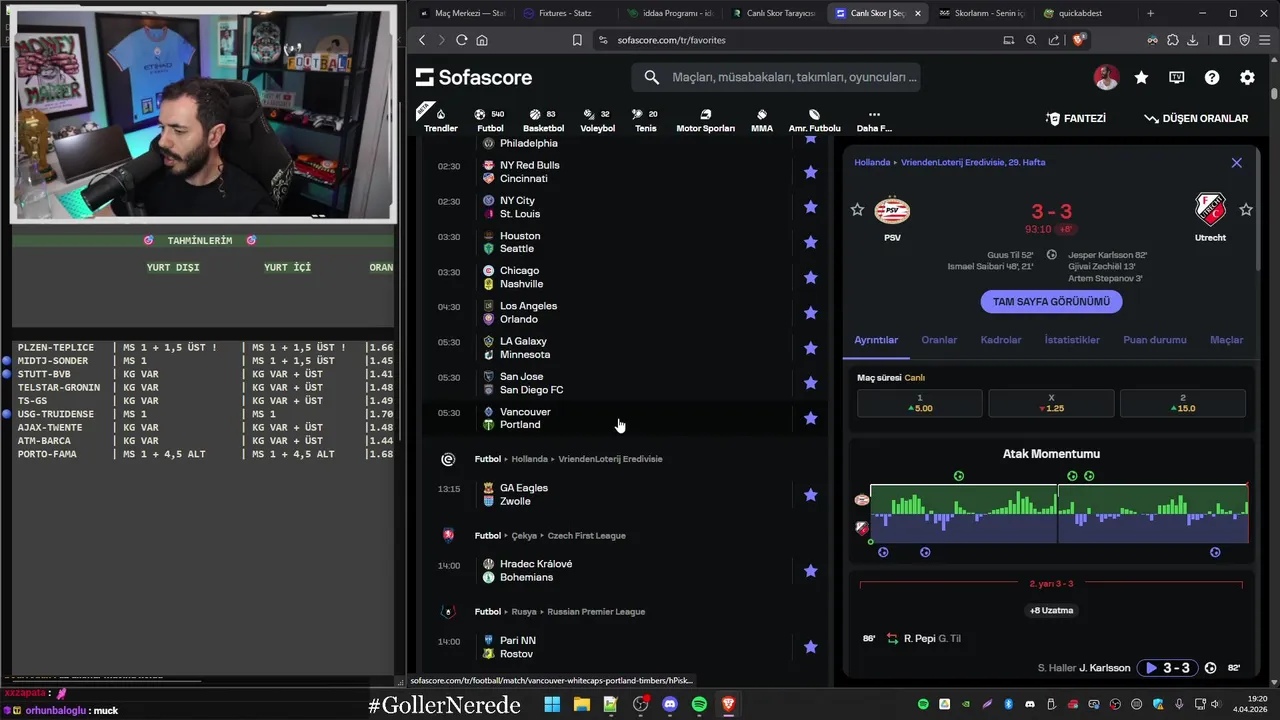1280x720 pixels.
Task: Toggle favorite star for Vancouver vs Portland
Action: tap(811, 418)
